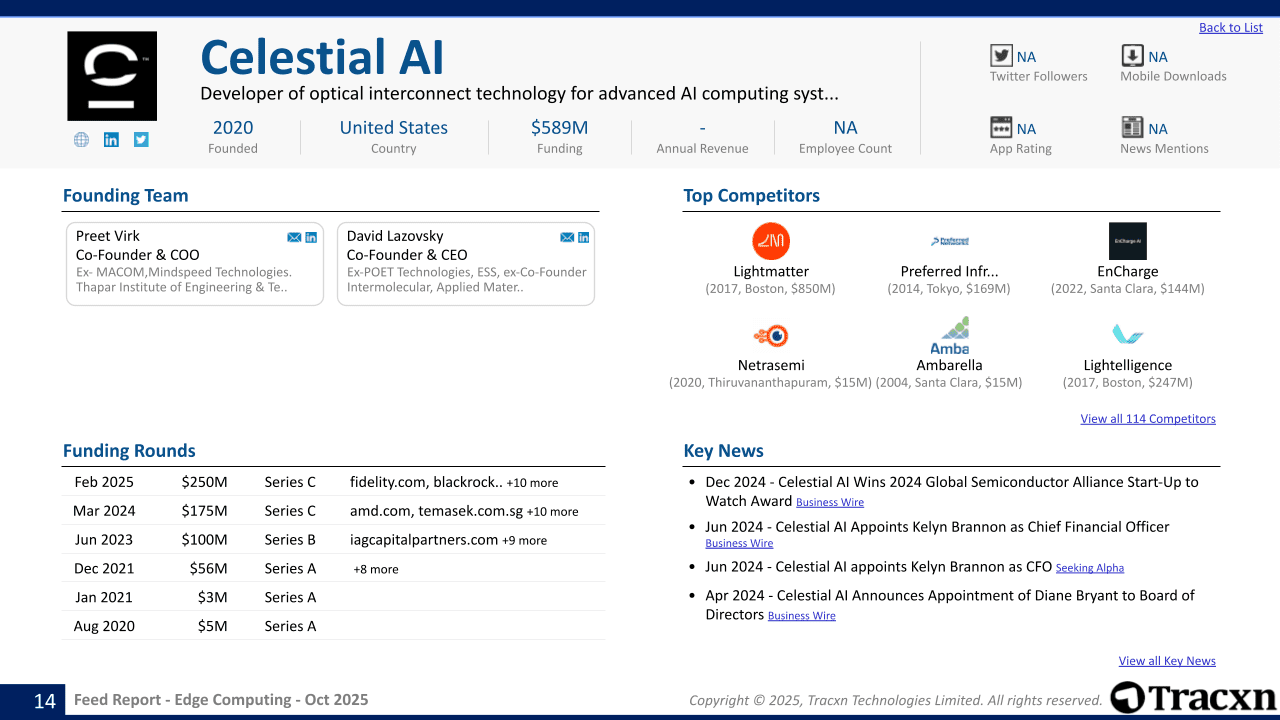This screenshot has width=1280, height=720.
Task: Click the +8 more investors text
Action: pyautogui.click(x=376, y=570)
